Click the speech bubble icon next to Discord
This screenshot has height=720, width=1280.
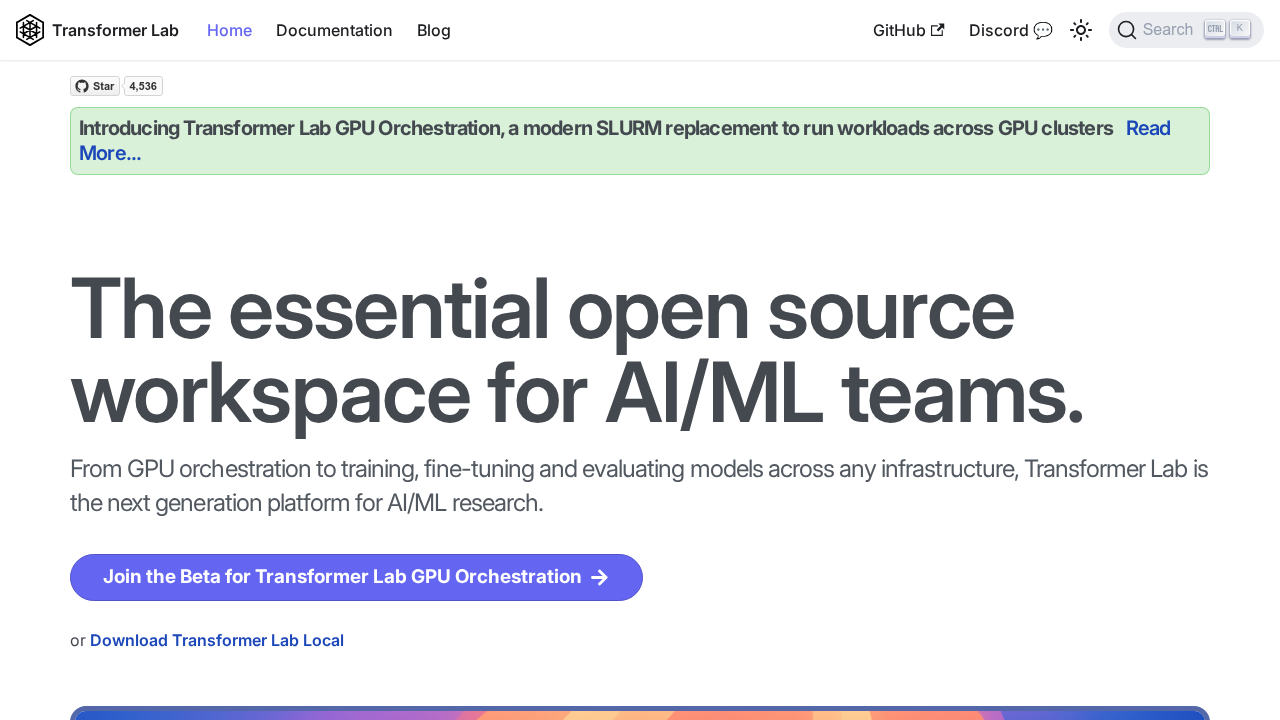(1044, 30)
